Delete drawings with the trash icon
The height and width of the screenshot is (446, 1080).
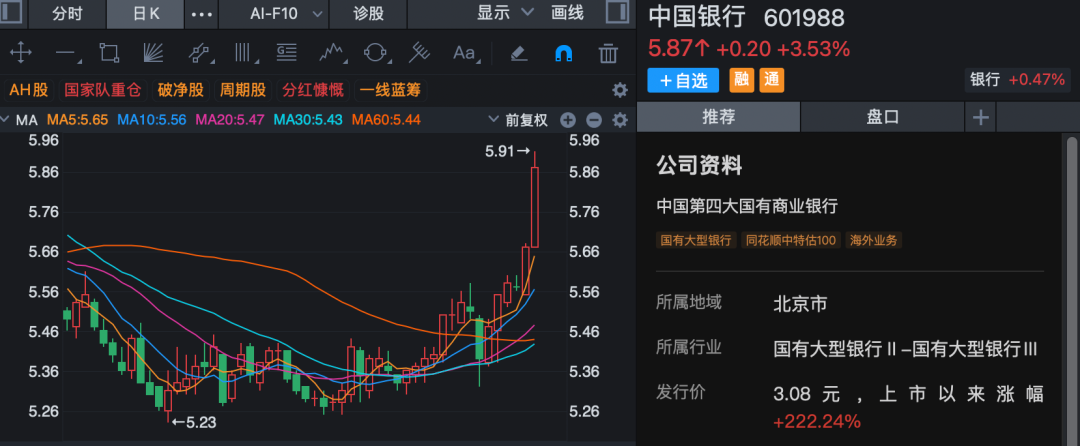click(x=607, y=53)
